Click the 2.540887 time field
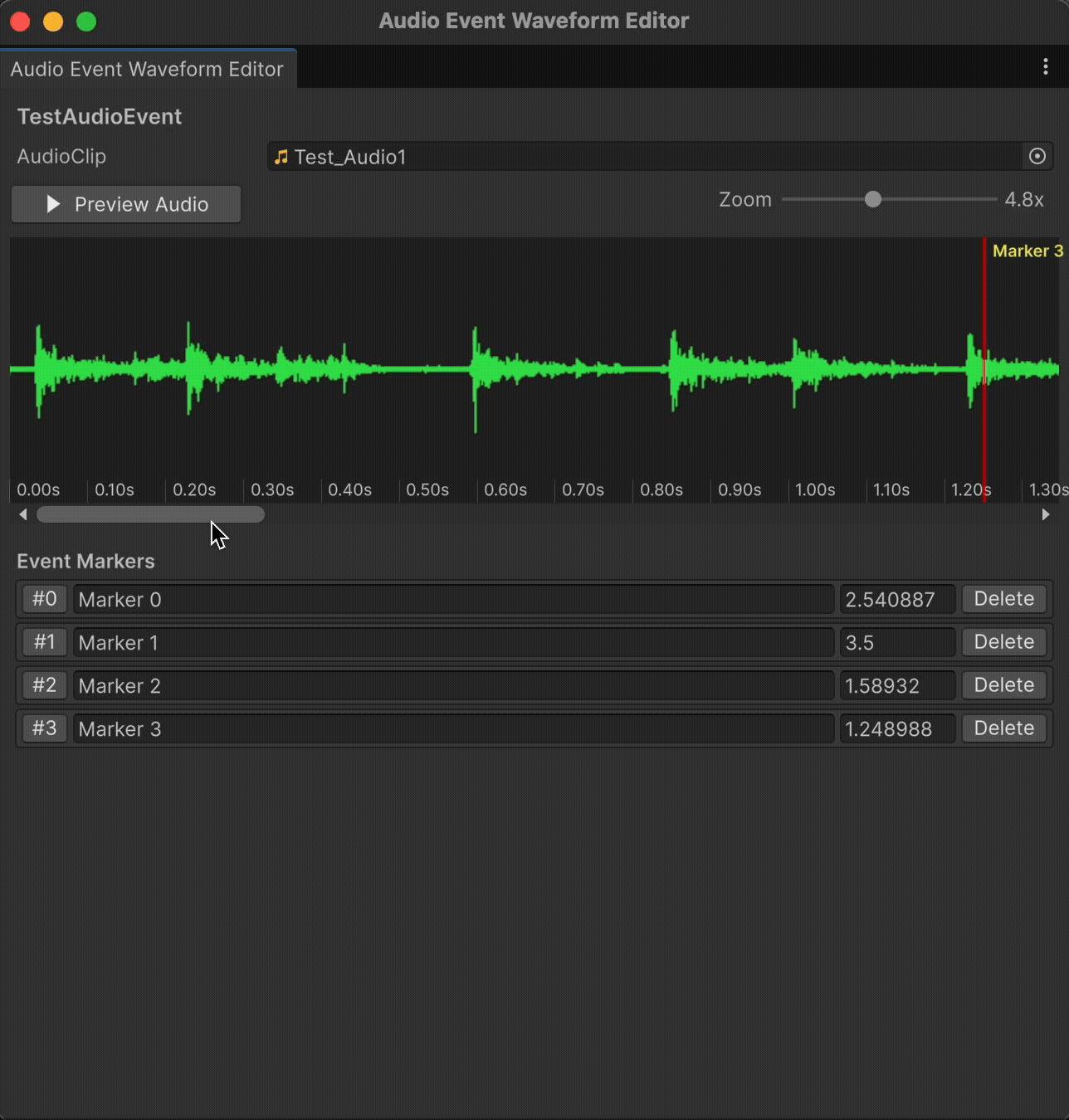Viewport: 1069px width, 1120px height. [898, 599]
